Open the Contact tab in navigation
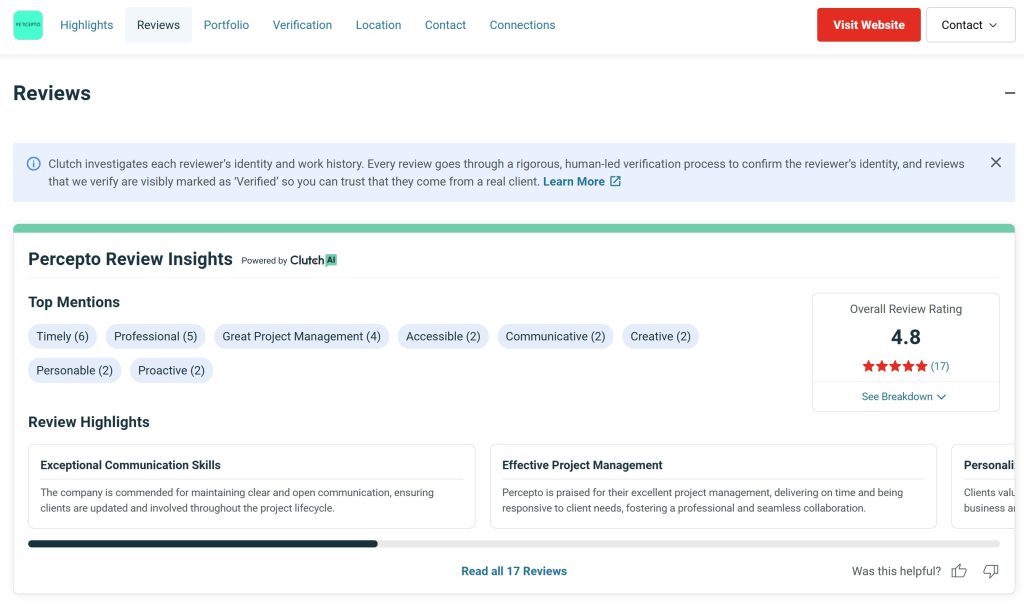The height and width of the screenshot is (608, 1024). point(445,25)
